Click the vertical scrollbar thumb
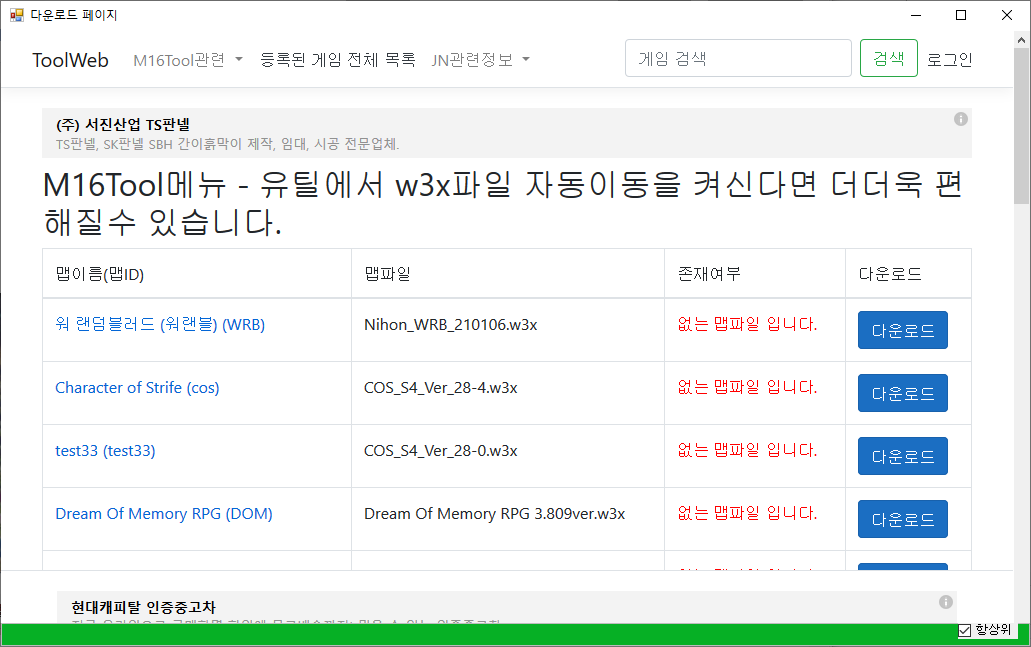 [1021, 126]
